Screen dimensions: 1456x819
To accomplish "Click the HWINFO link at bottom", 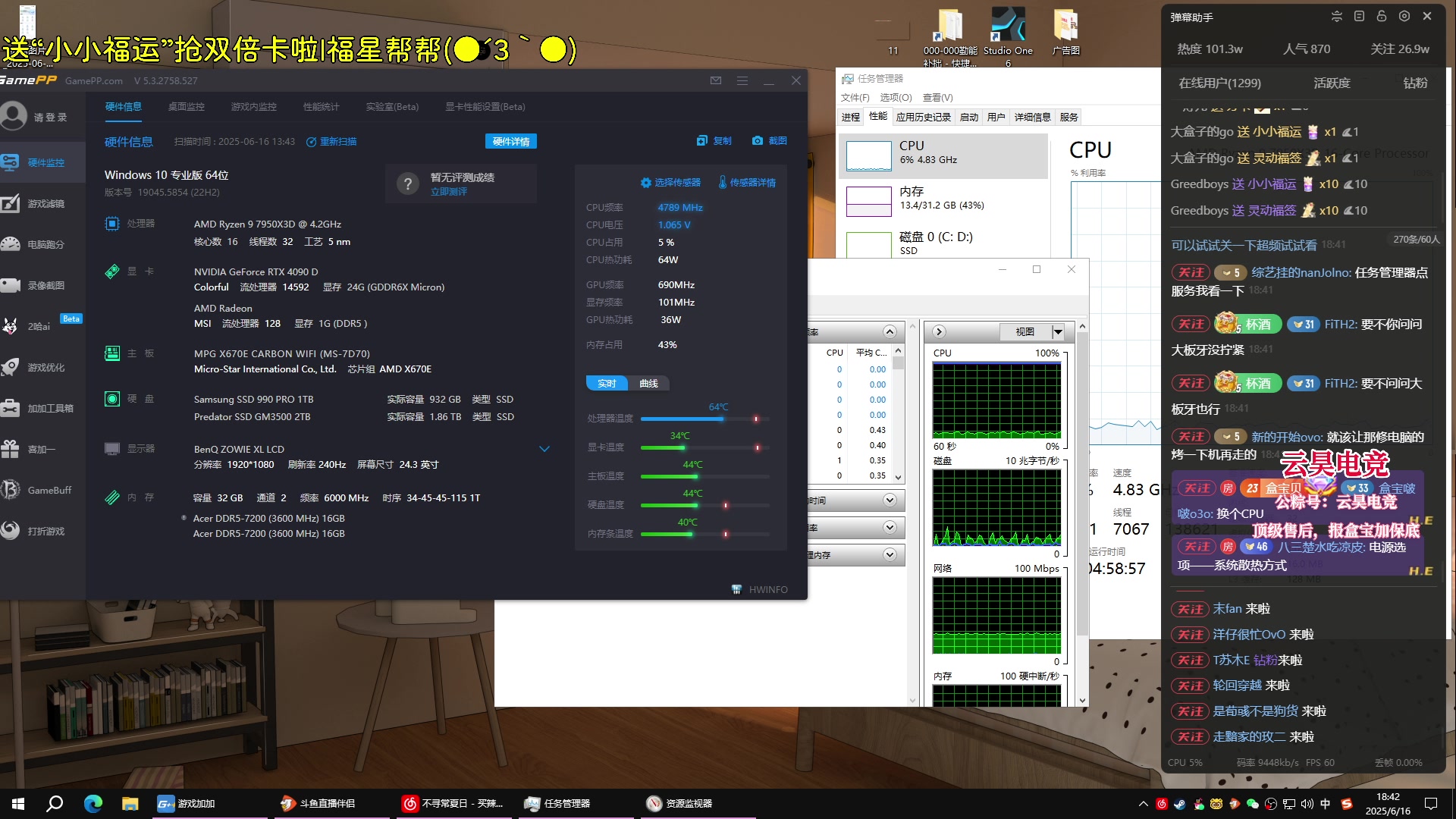I will (760, 590).
